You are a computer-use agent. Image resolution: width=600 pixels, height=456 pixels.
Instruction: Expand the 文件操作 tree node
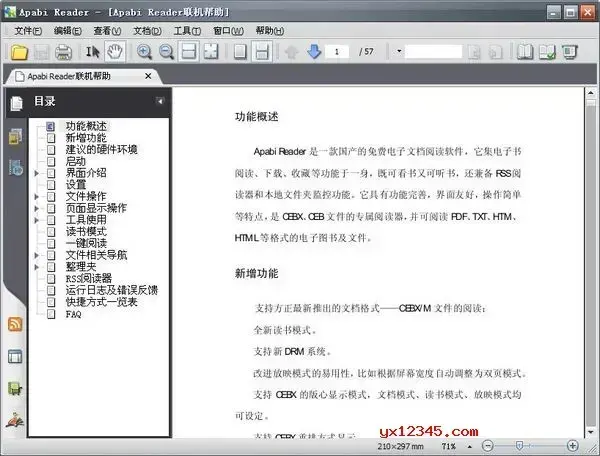click(x=36, y=197)
